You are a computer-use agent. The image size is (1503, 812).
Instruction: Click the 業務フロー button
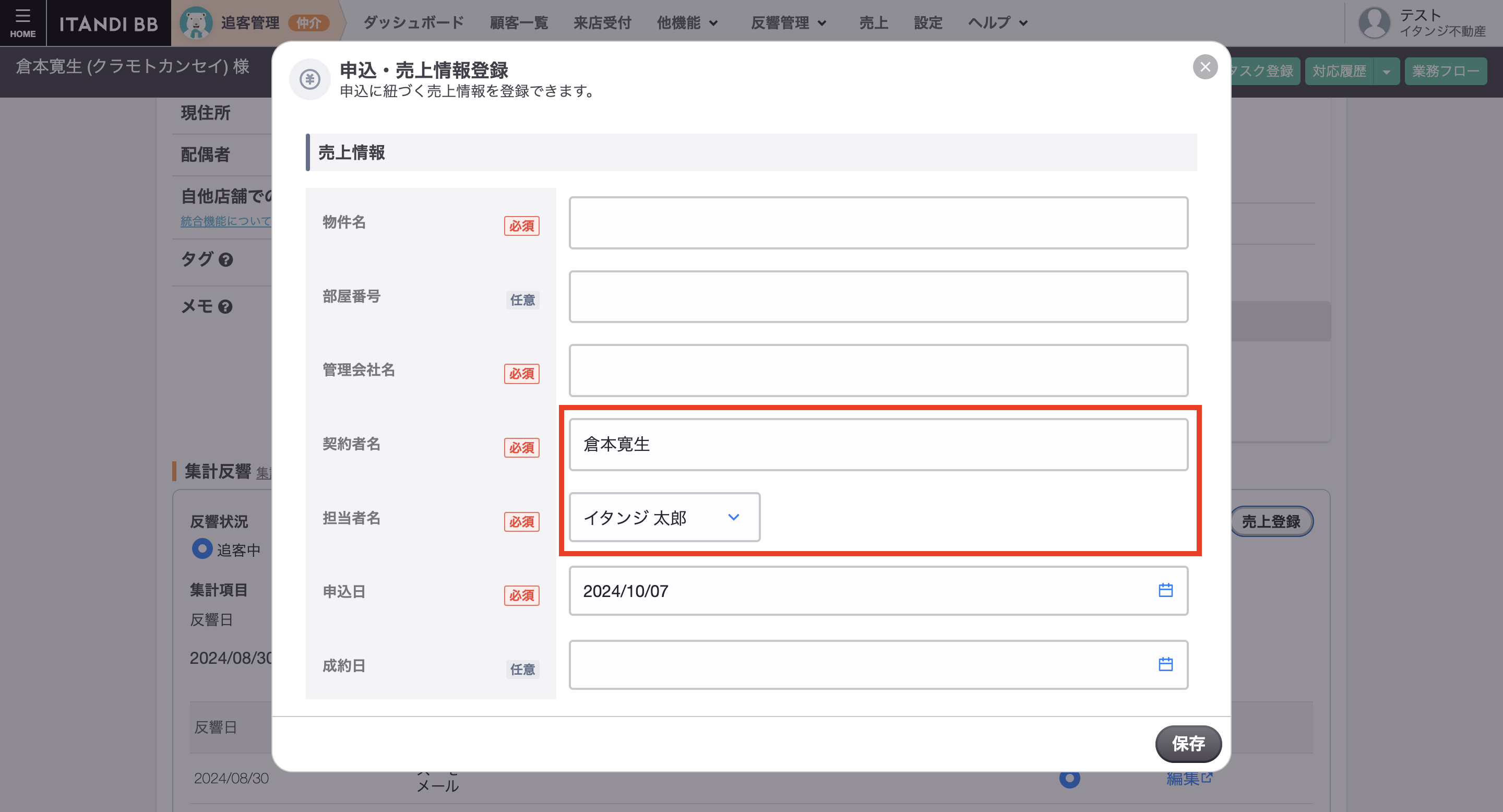[x=1445, y=71]
